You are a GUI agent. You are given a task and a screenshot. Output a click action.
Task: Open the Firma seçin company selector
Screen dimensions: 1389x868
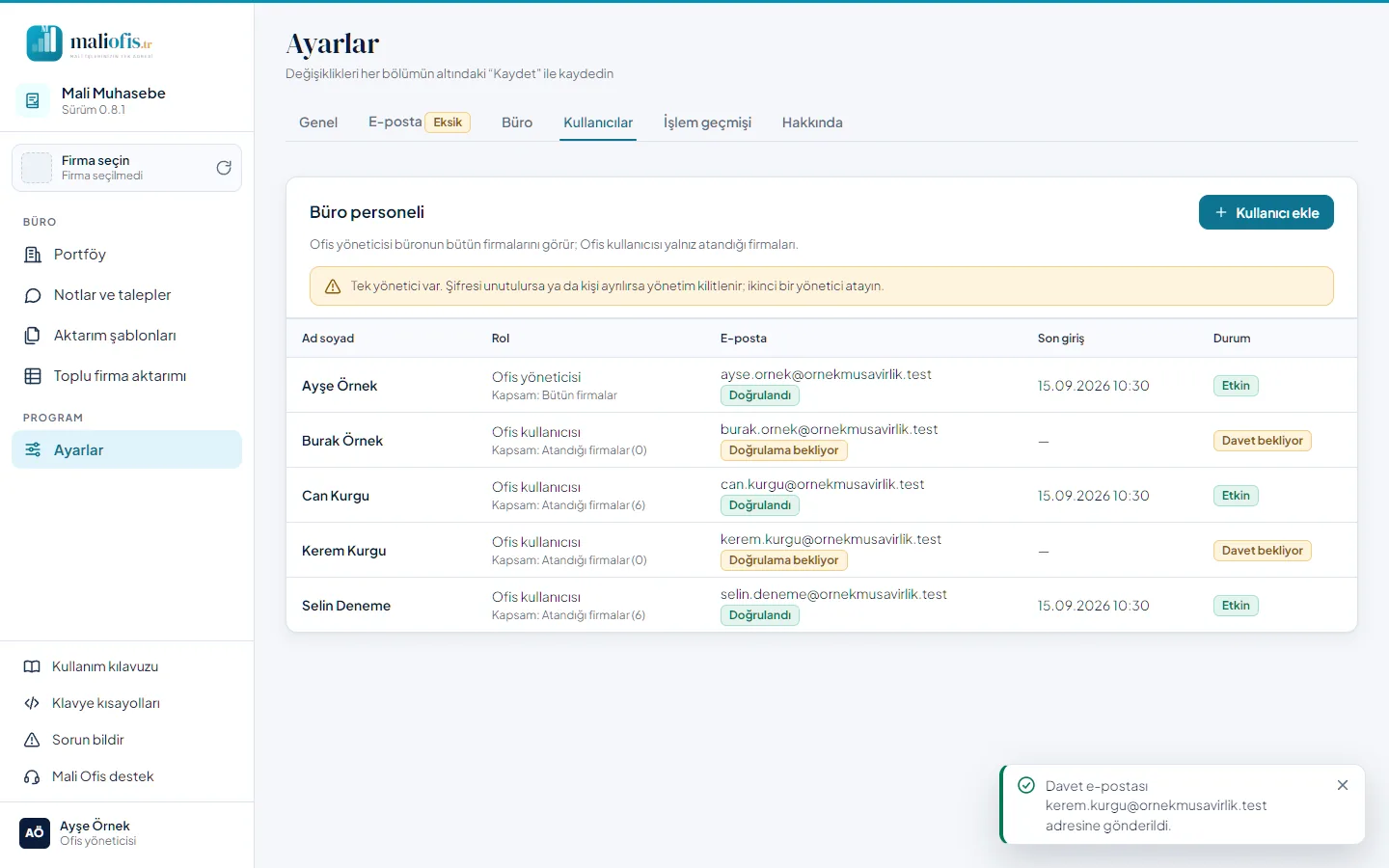(x=126, y=168)
